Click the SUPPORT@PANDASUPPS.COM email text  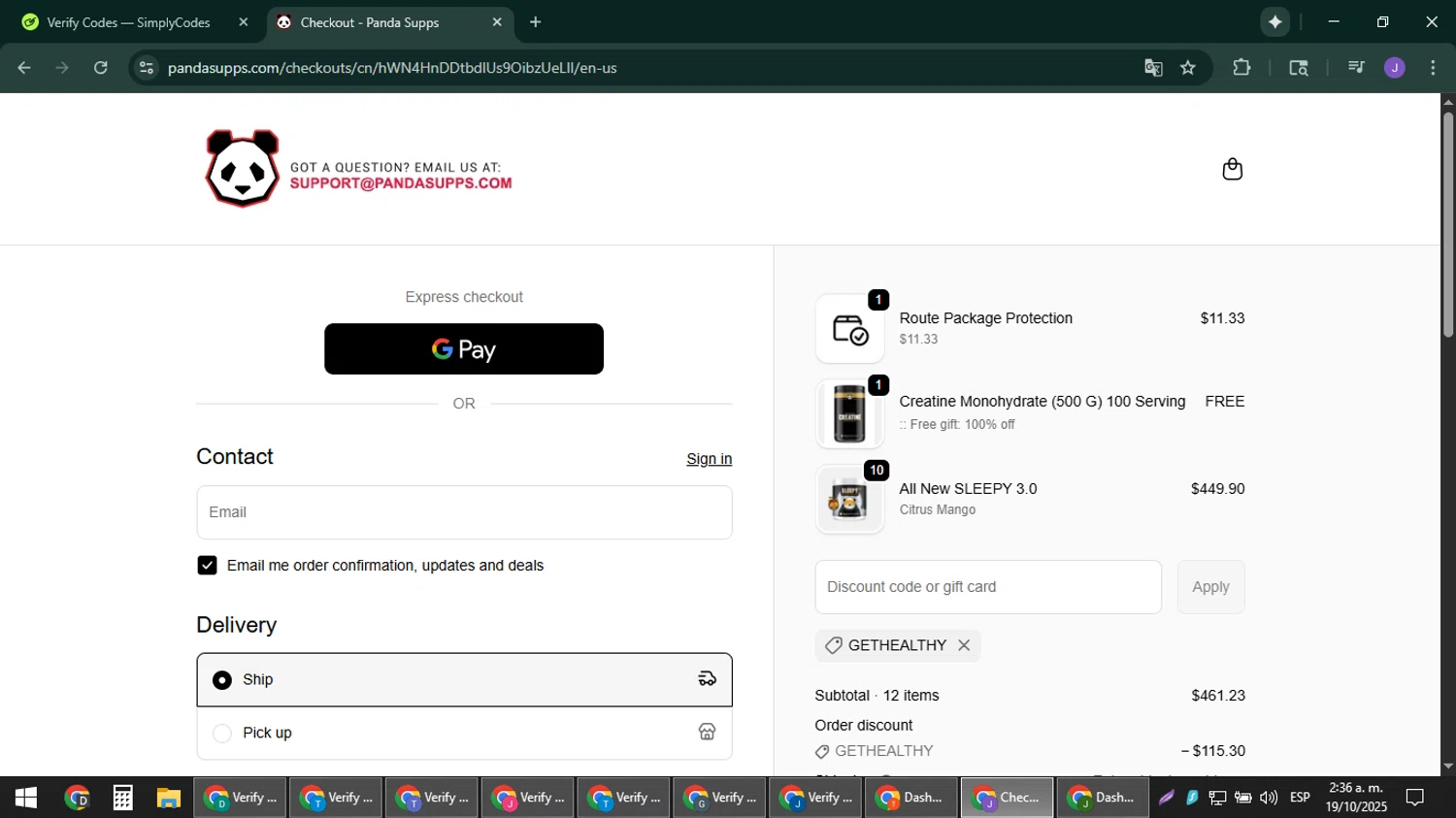(x=401, y=183)
